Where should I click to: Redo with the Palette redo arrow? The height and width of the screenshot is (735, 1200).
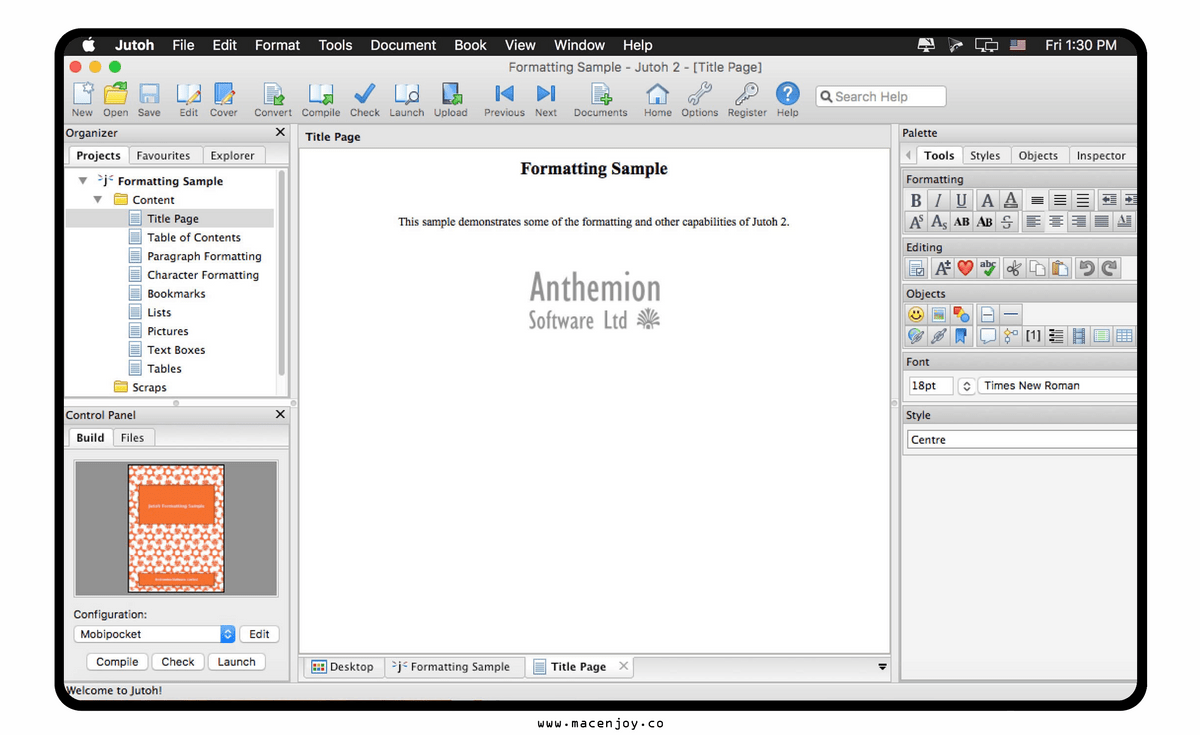point(1109,268)
